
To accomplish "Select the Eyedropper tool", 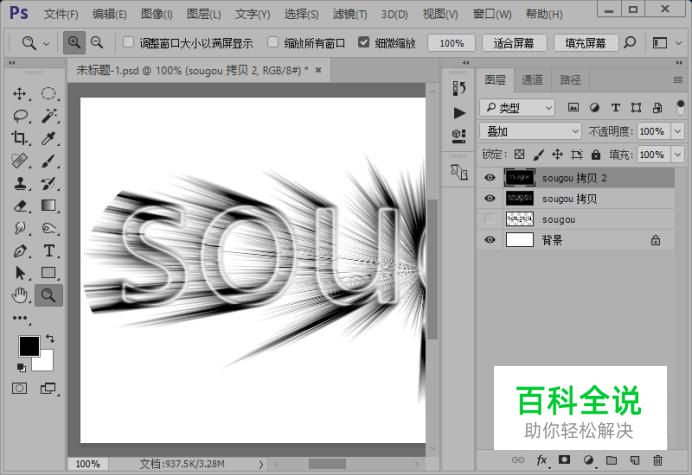I will point(48,138).
